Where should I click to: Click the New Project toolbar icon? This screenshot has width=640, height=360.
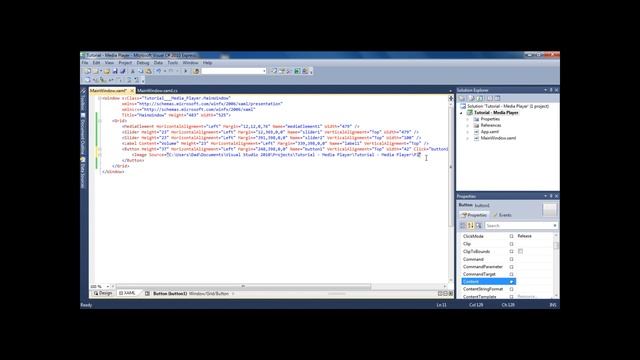[x=87, y=71]
